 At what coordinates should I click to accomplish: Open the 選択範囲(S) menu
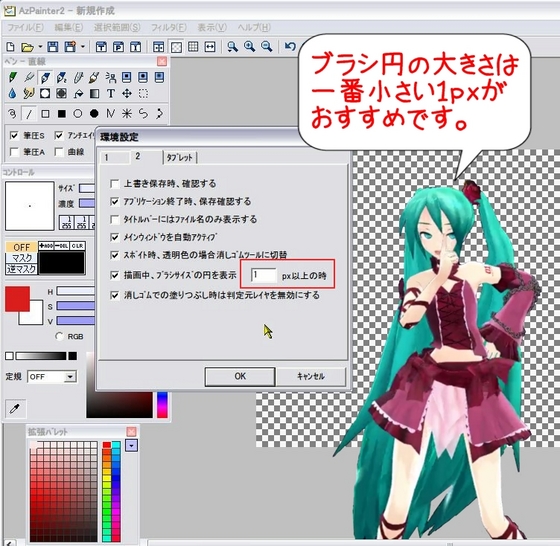[117, 27]
